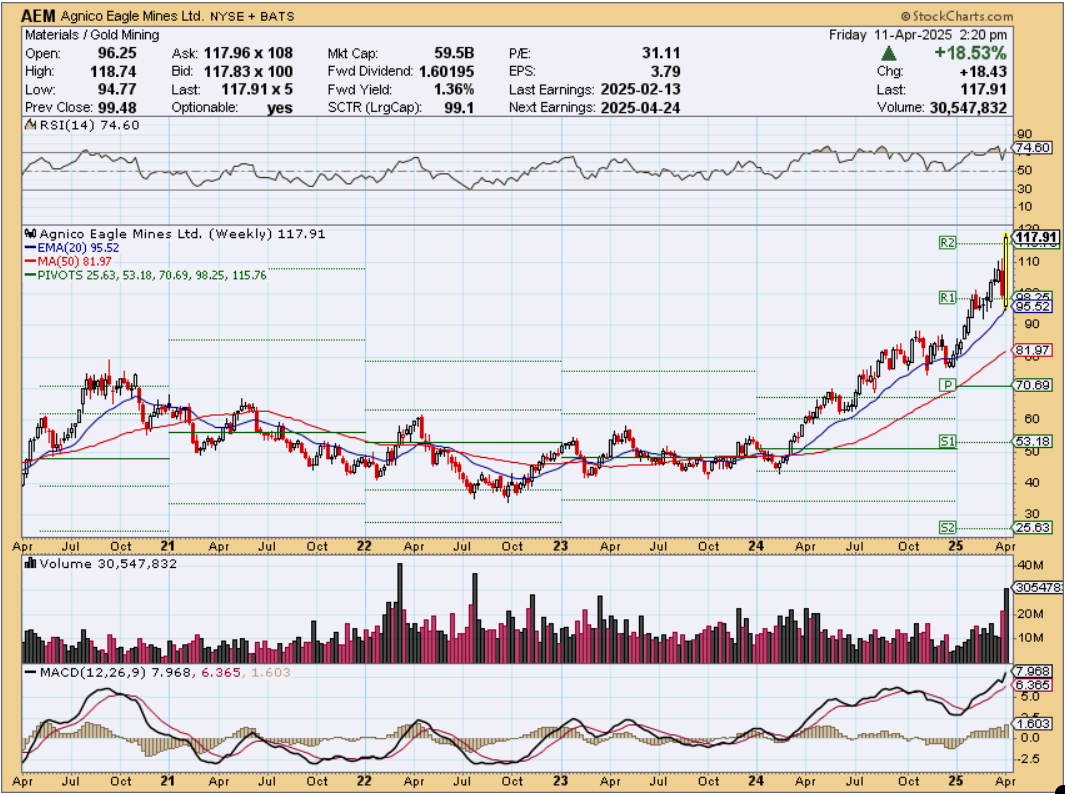
Task: Click the 1.603 histogram axis value flag
Action: click(1032, 723)
